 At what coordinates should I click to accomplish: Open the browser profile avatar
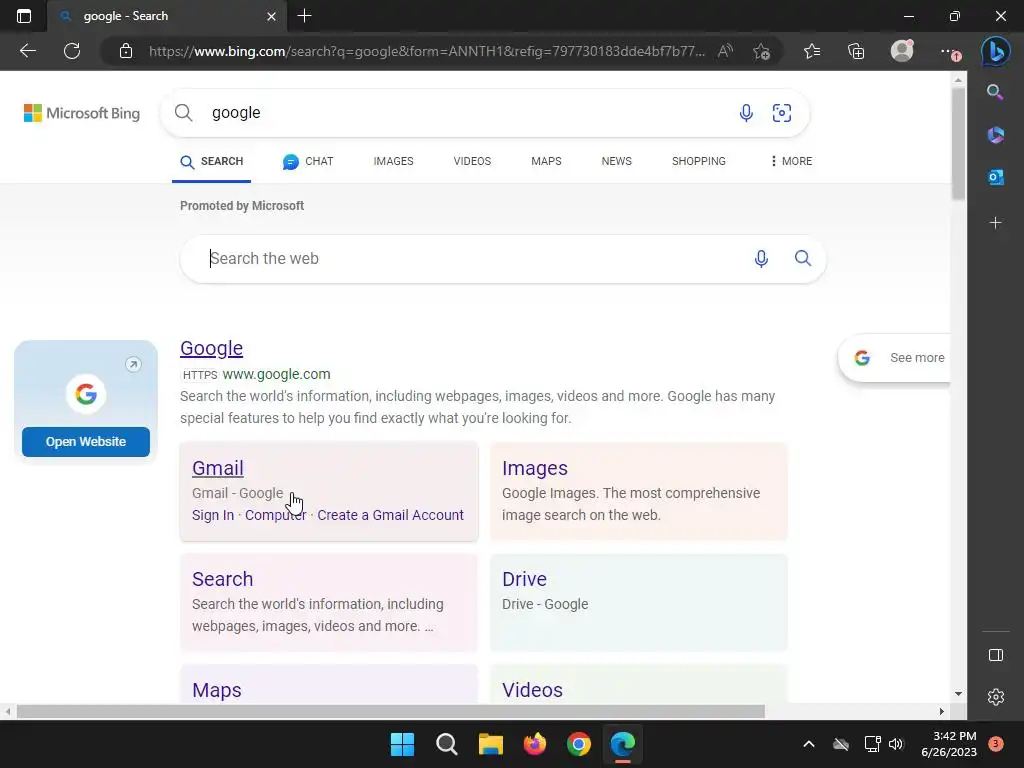pyautogui.click(x=902, y=50)
